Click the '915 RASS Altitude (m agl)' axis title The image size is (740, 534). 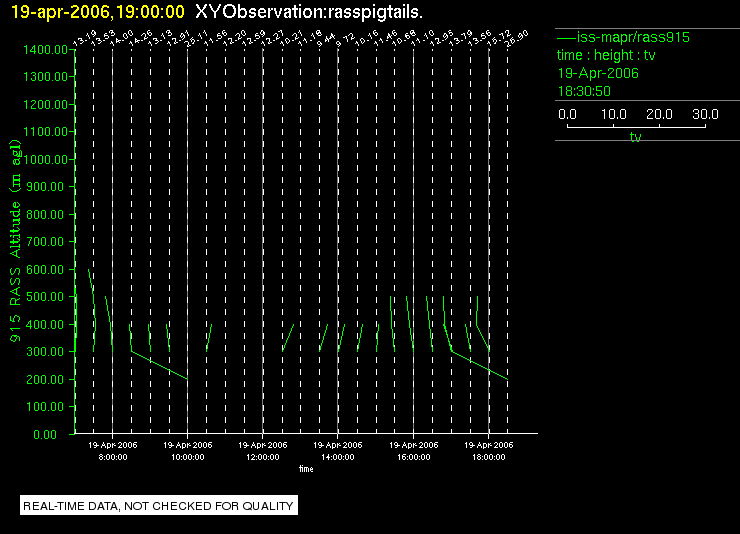15,241
